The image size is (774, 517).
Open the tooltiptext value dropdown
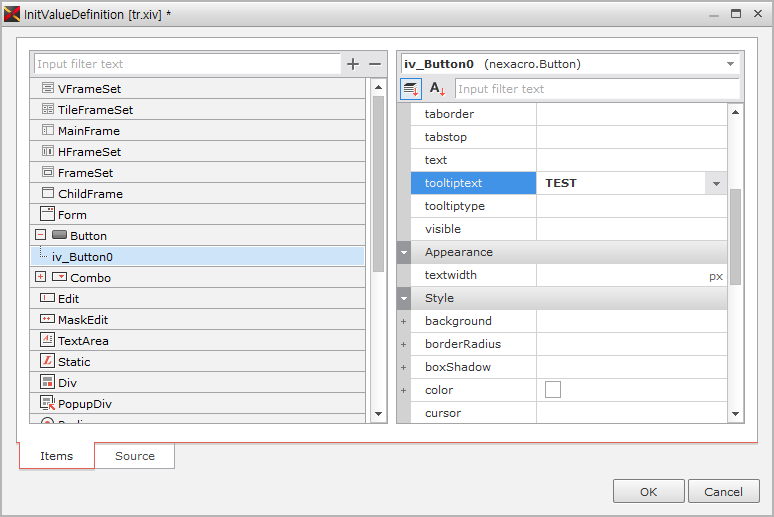point(716,184)
